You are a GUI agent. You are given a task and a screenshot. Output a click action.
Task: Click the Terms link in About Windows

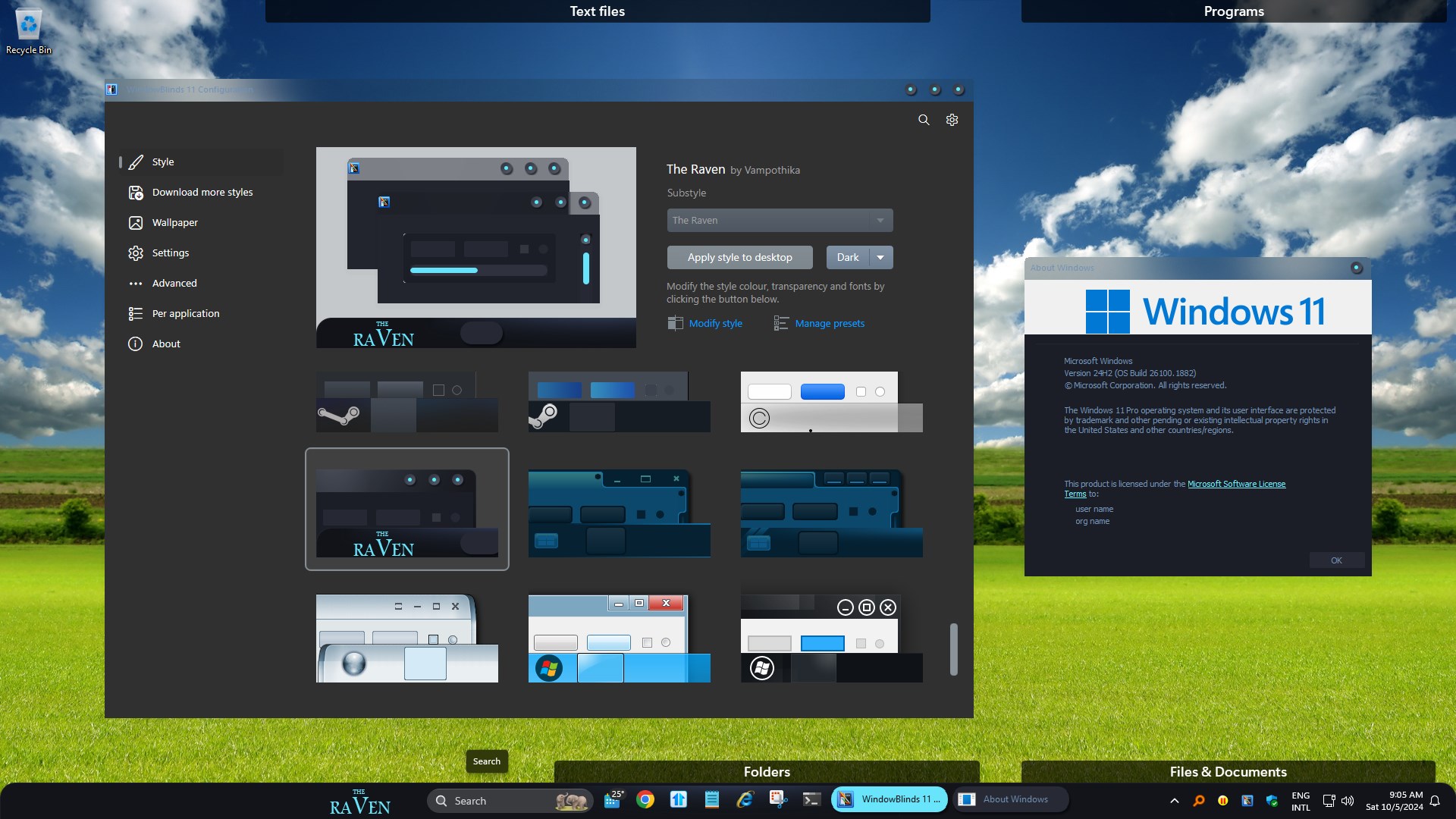coord(1075,494)
